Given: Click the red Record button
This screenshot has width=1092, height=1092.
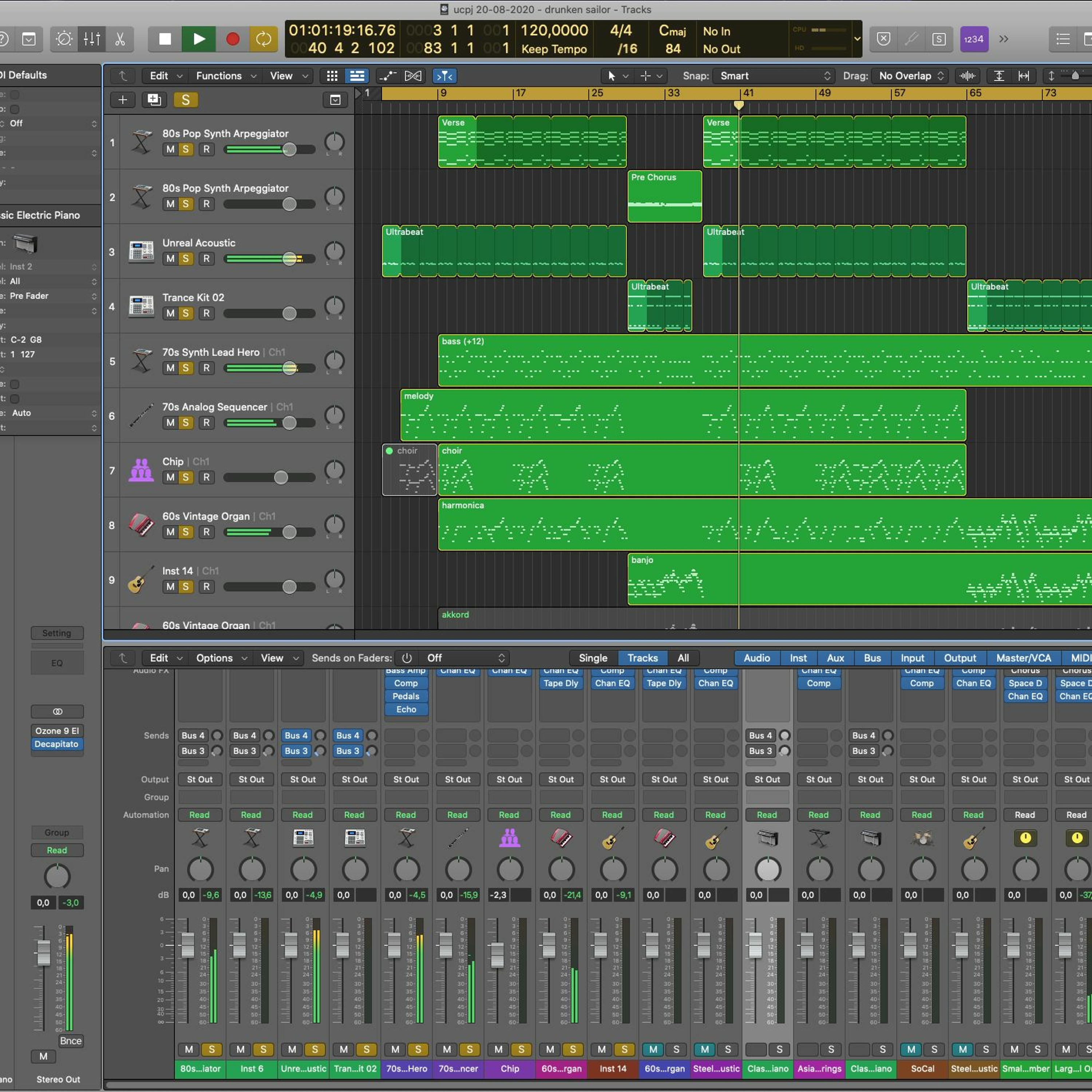Looking at the screenshot, I should (232, 39).
